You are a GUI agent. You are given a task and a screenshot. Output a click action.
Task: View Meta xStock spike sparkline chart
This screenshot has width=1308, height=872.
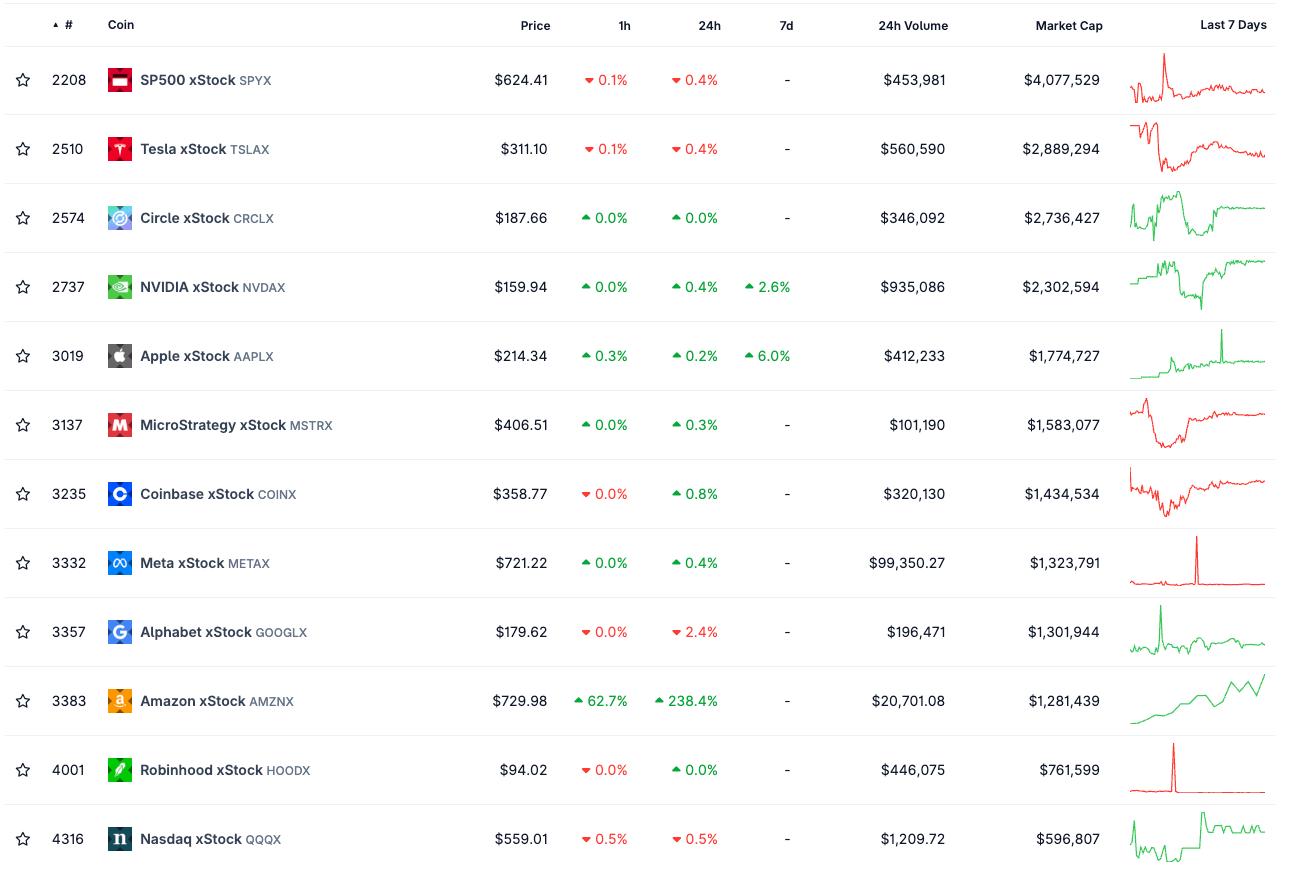pyautogui.click(x=1197, y=561)
